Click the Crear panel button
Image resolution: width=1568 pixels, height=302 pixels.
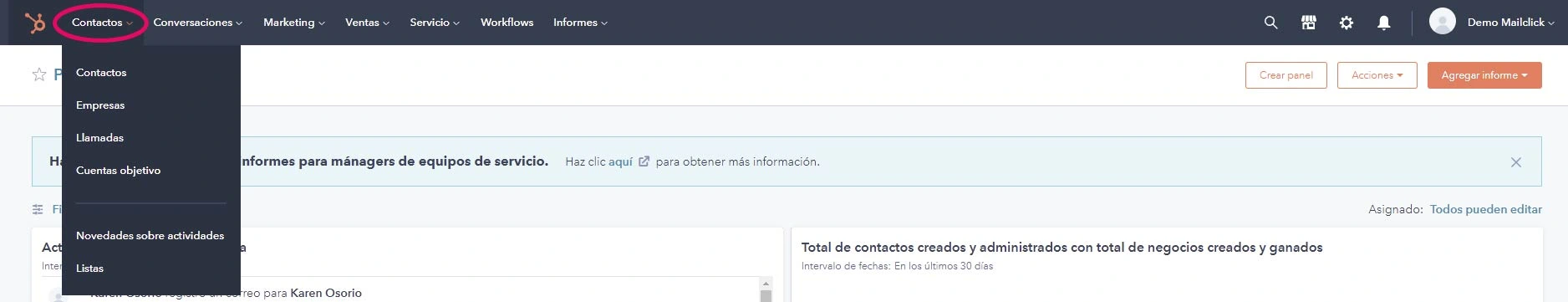coord(1286,75)
